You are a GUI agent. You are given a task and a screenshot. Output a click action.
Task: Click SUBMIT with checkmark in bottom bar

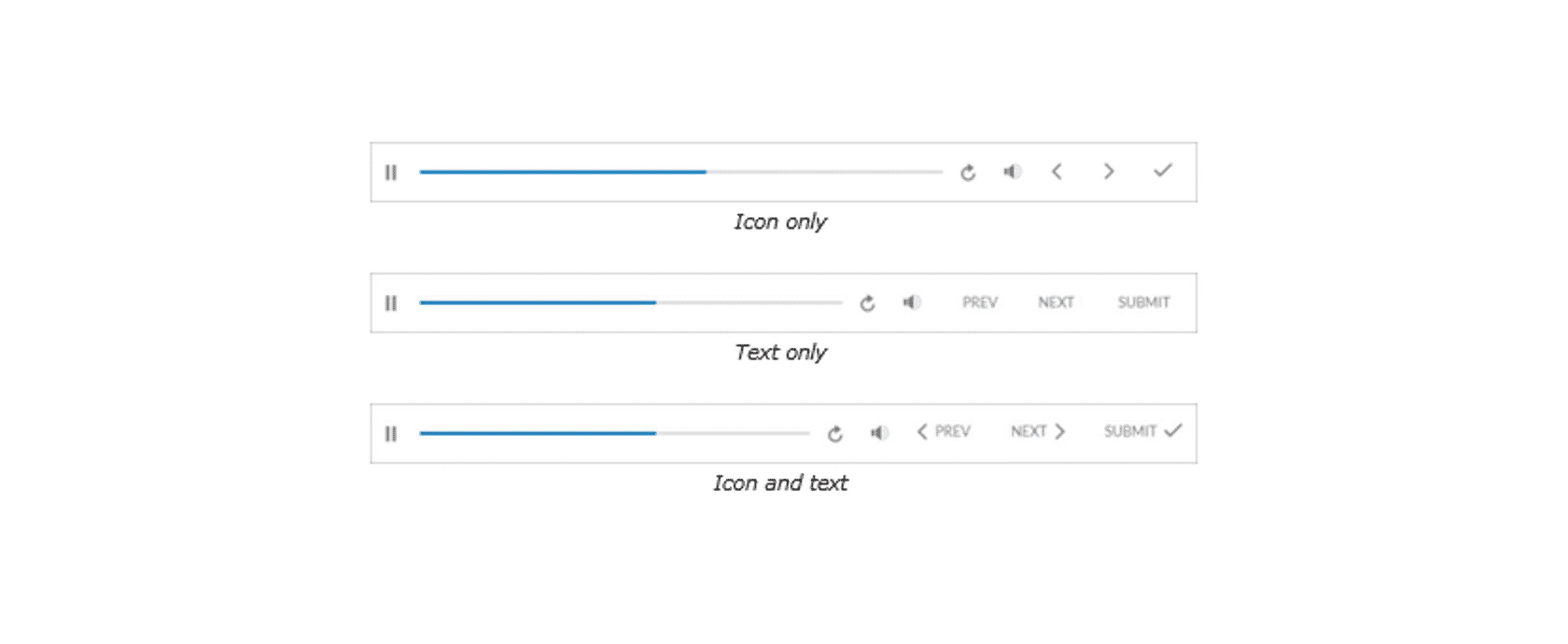pos(1143,431)
